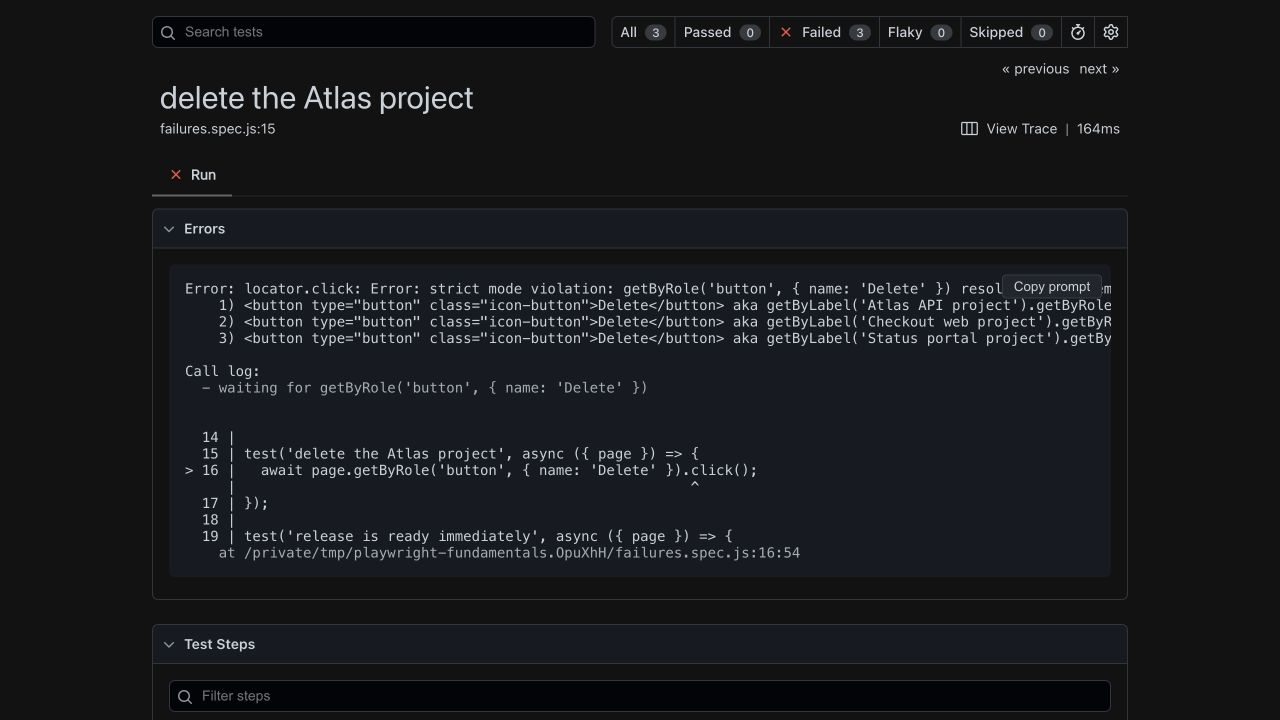Collapse the Test Steps section chevron
The width and height of the screenshot is (1280, 720).
pyautogui.click(x=169, y=645)
